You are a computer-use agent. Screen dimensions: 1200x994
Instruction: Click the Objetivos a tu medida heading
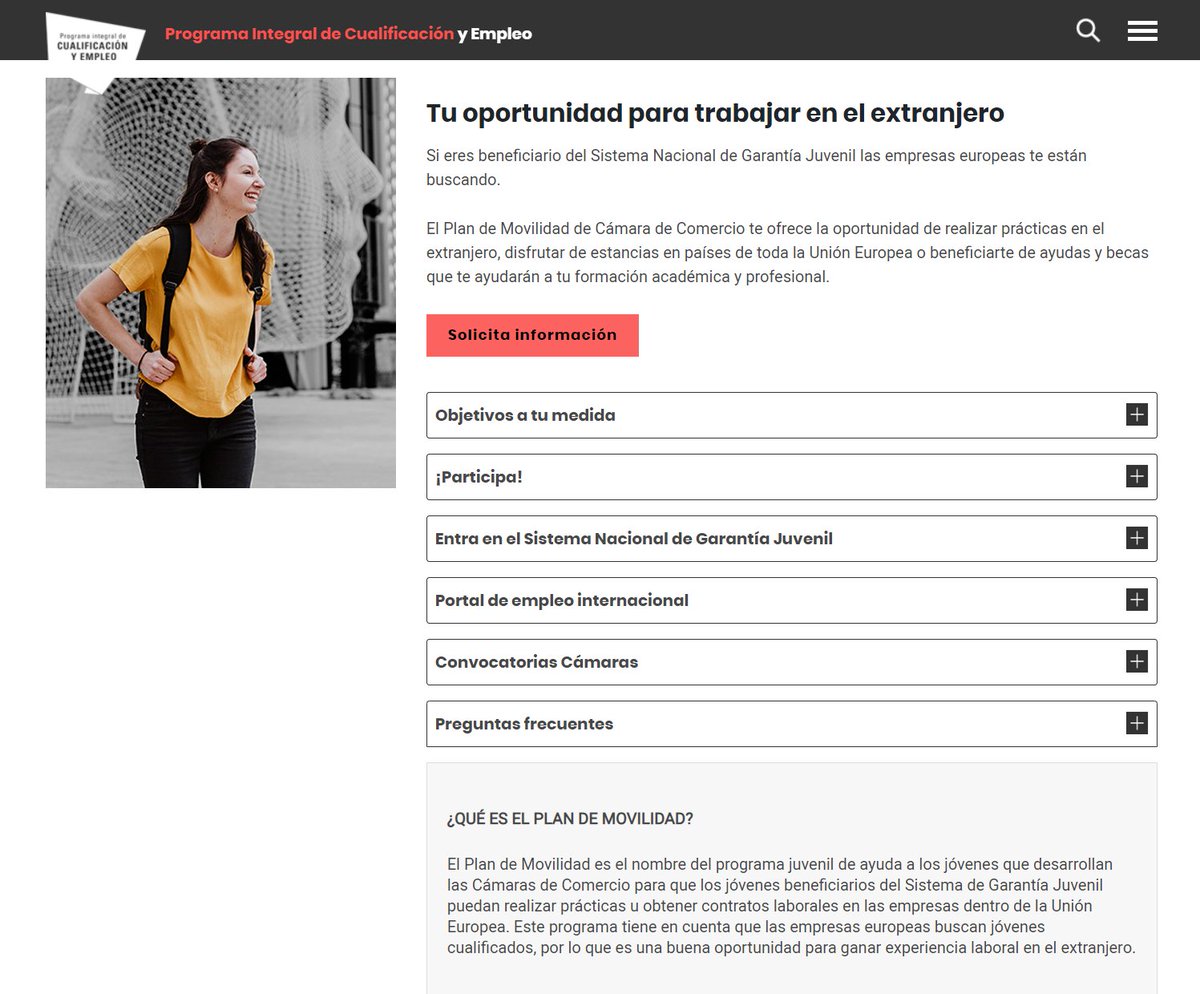pyautogui.click(x=525, y=415)
